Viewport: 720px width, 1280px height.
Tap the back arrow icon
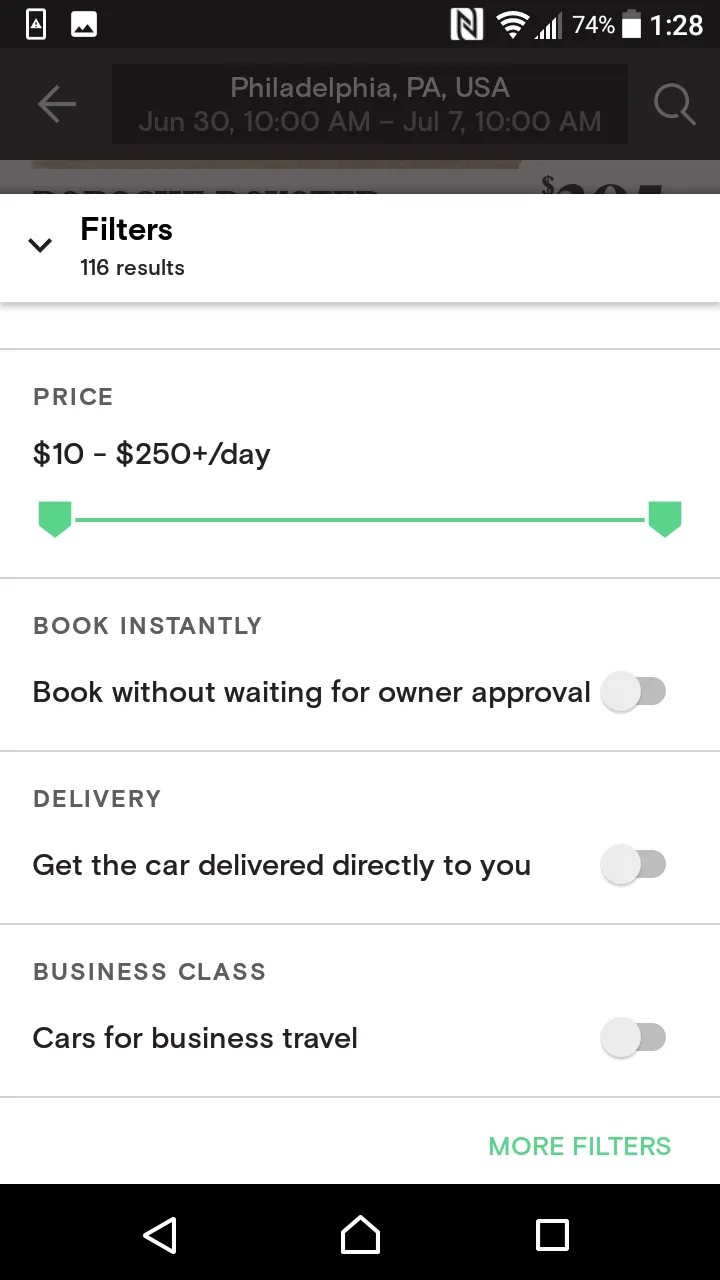57,104
